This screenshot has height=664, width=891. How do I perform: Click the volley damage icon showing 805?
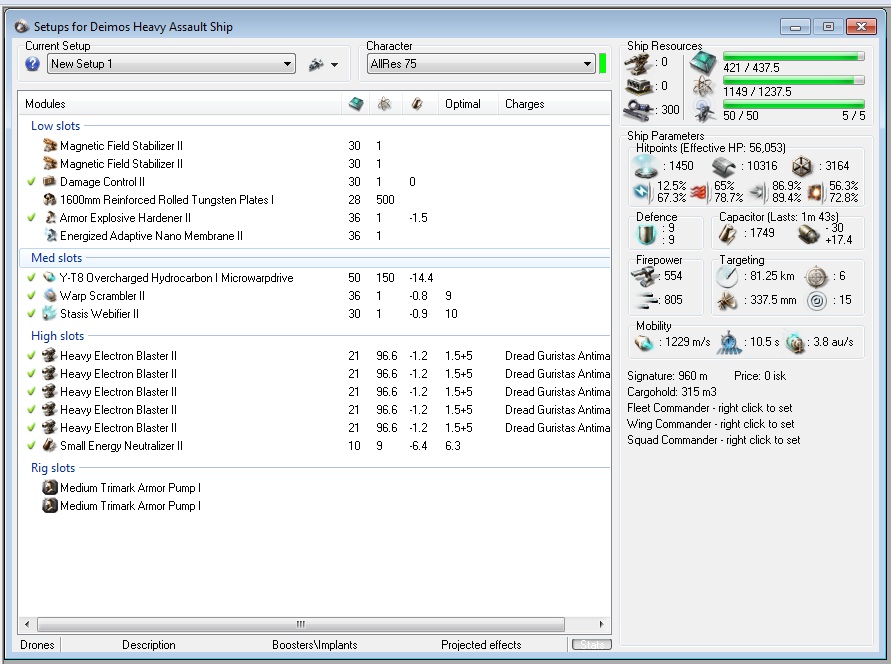(x=647, y=300)
